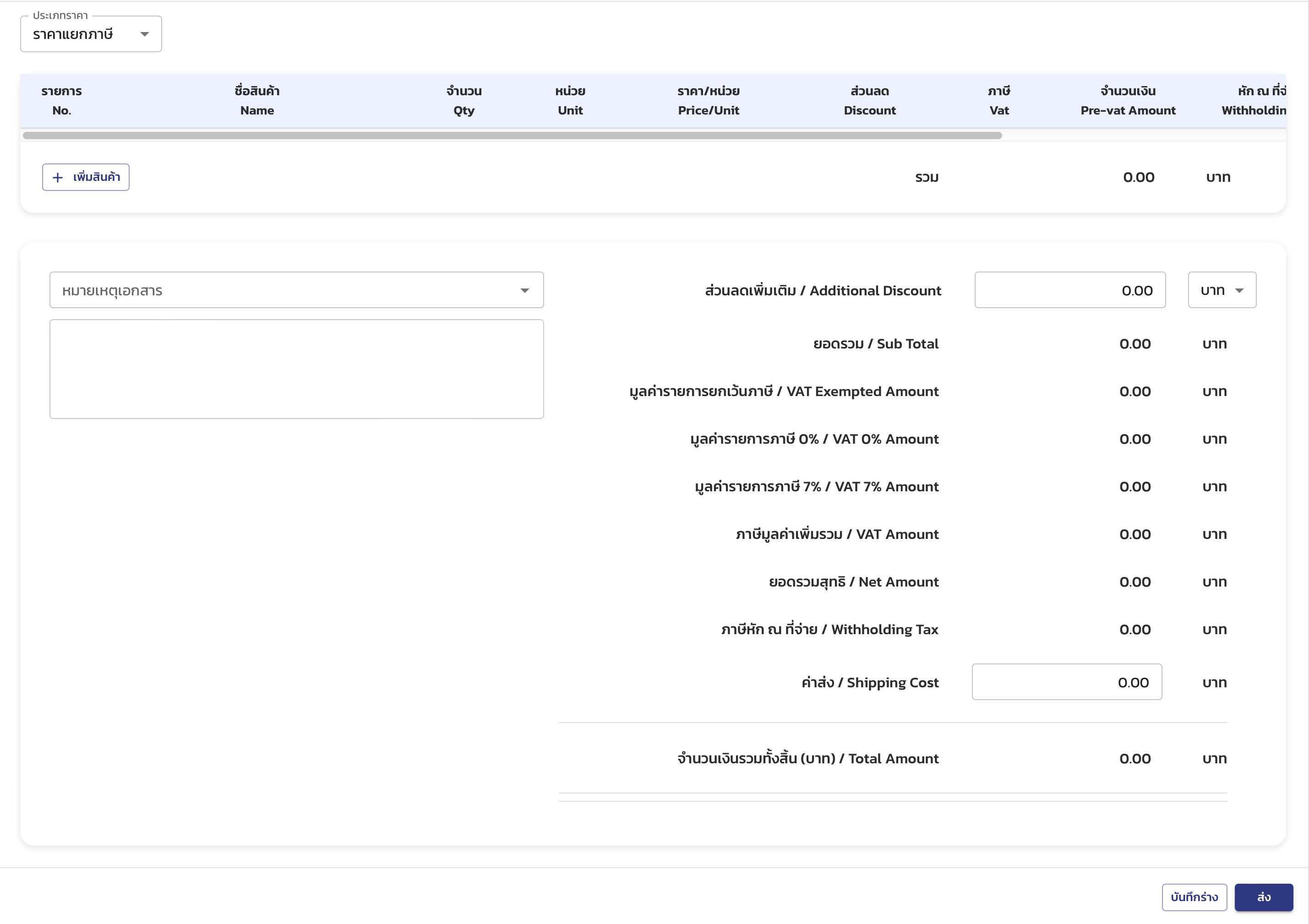The width and height of the screenshot is (1309, 924).
Task: Click the ราคา/หน่วย Price/Unit column header
Action: click(x=709, y=101)
